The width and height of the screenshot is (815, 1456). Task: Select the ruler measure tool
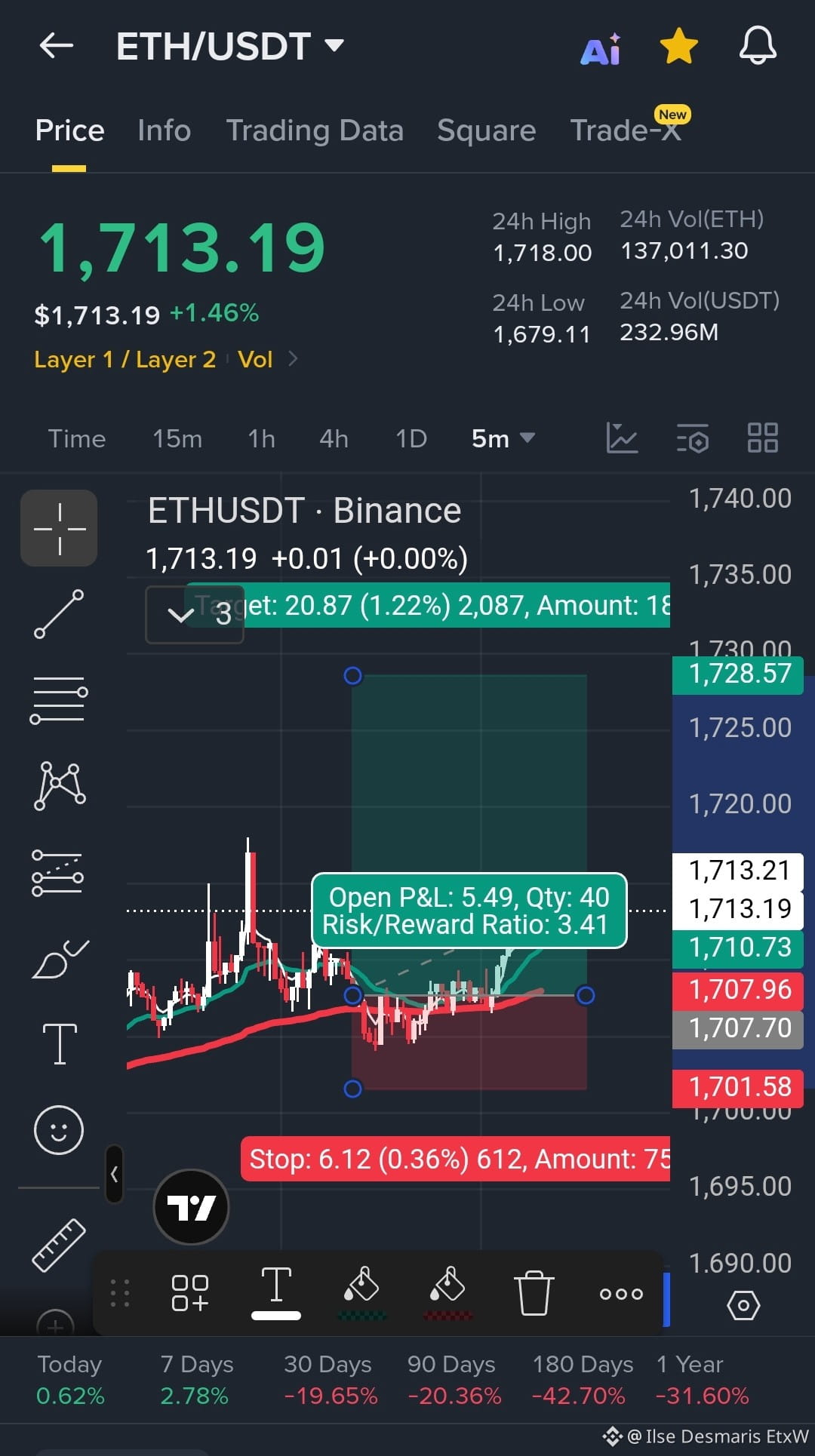pos(59,1245)
